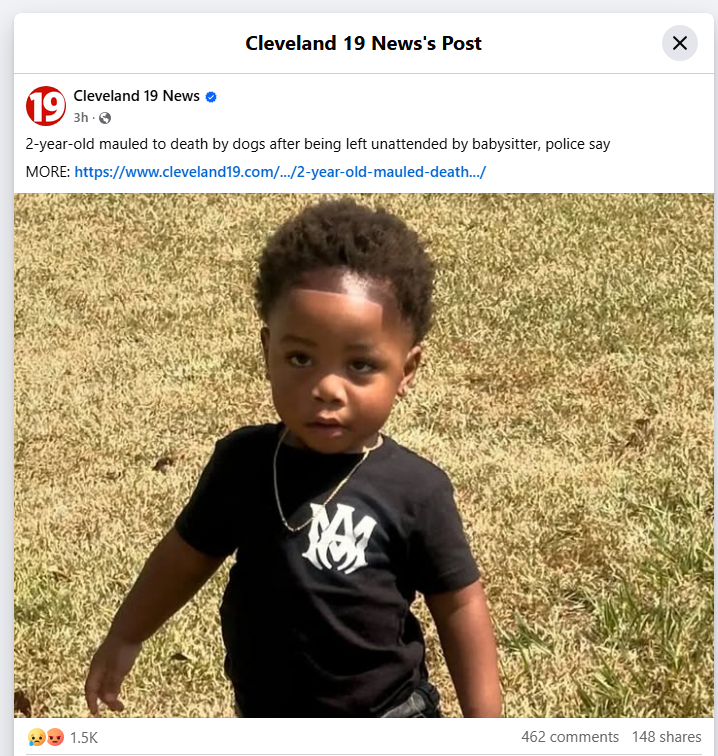
Task: Open the 3h timestamp permalink
Action: [x=81, y=118]
